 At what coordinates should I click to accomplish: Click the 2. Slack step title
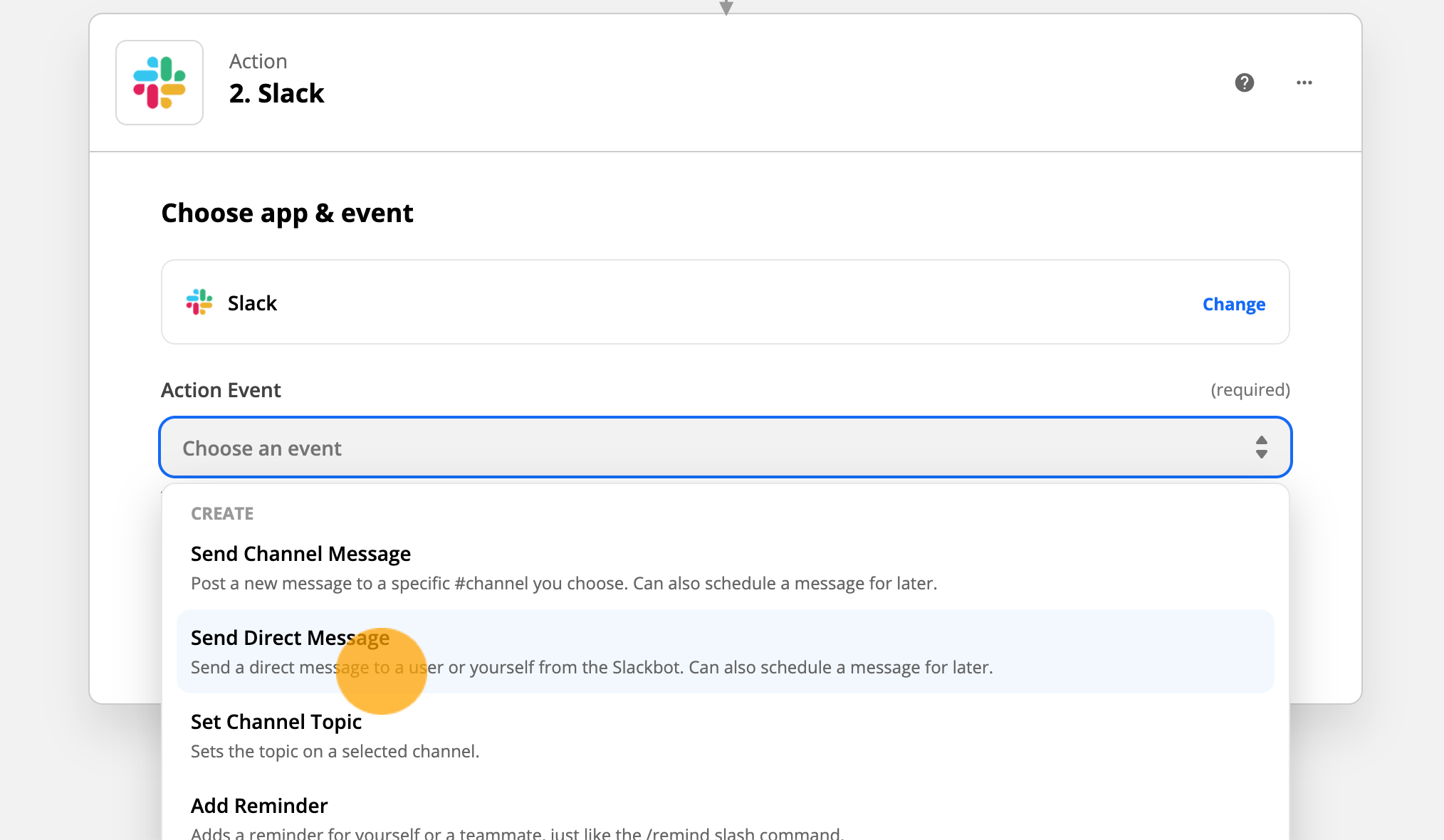(x=276, y=93)
